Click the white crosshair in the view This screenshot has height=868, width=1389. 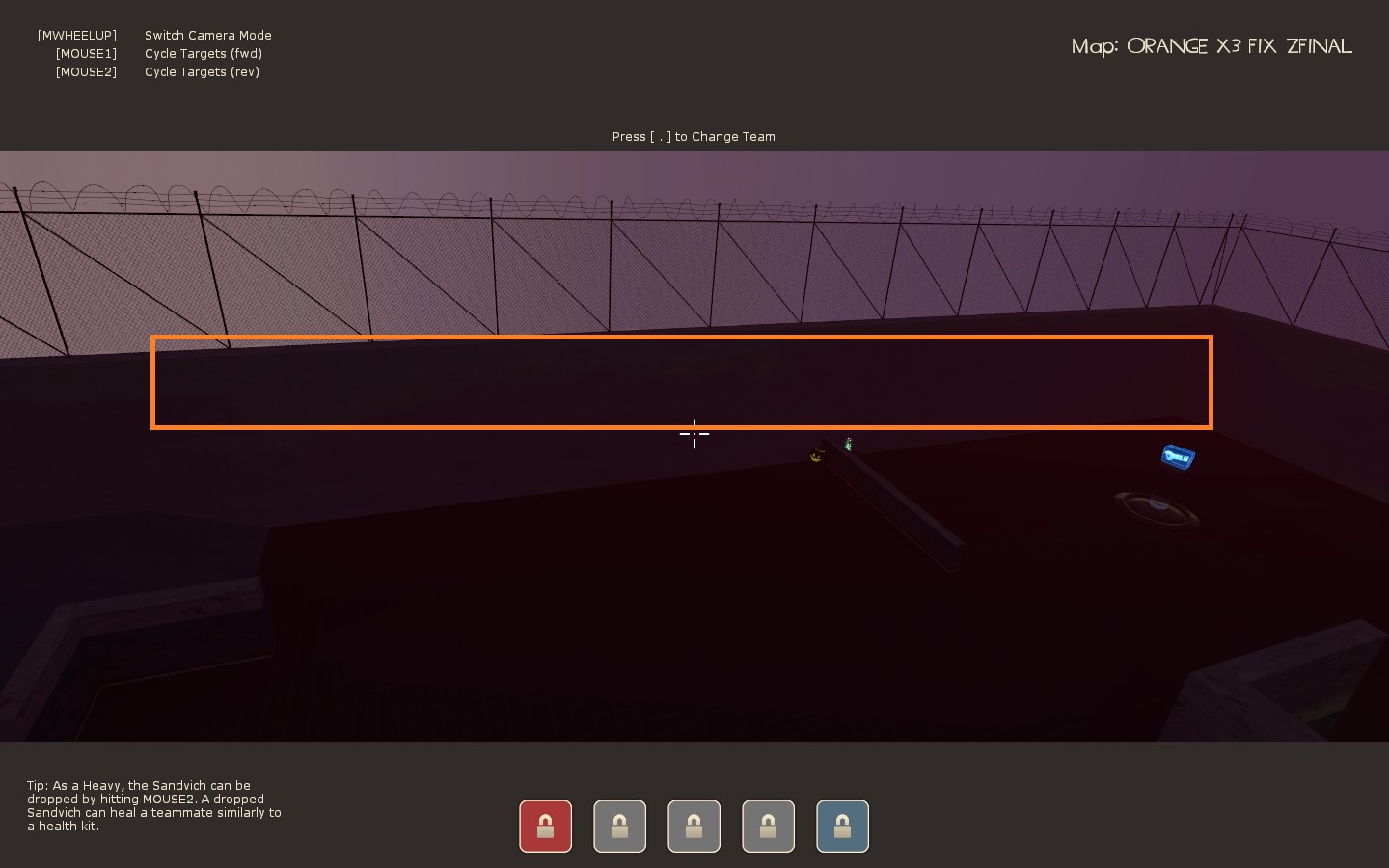[694, 434]
